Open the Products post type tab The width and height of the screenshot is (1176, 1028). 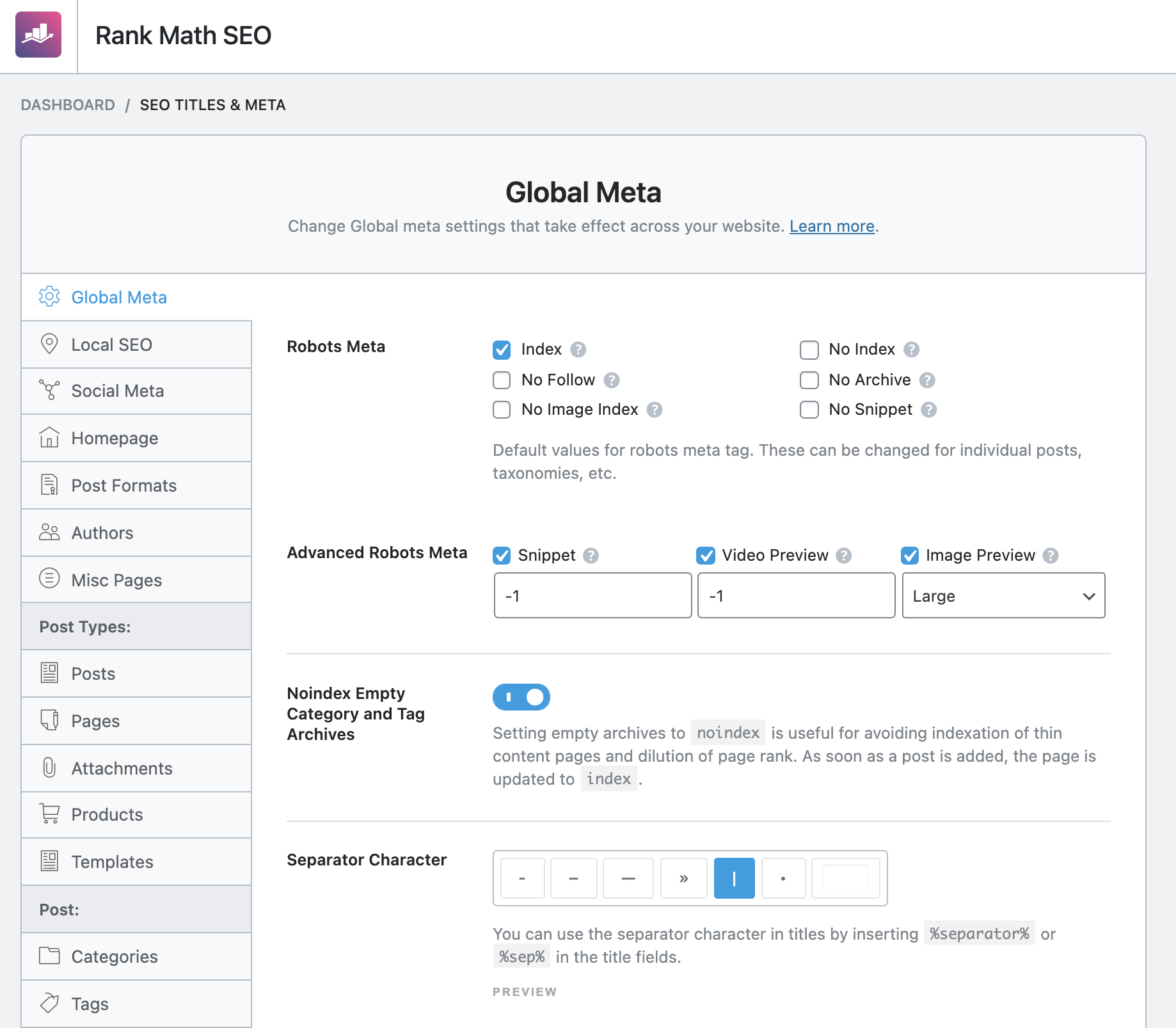click(x=136, y=814)
